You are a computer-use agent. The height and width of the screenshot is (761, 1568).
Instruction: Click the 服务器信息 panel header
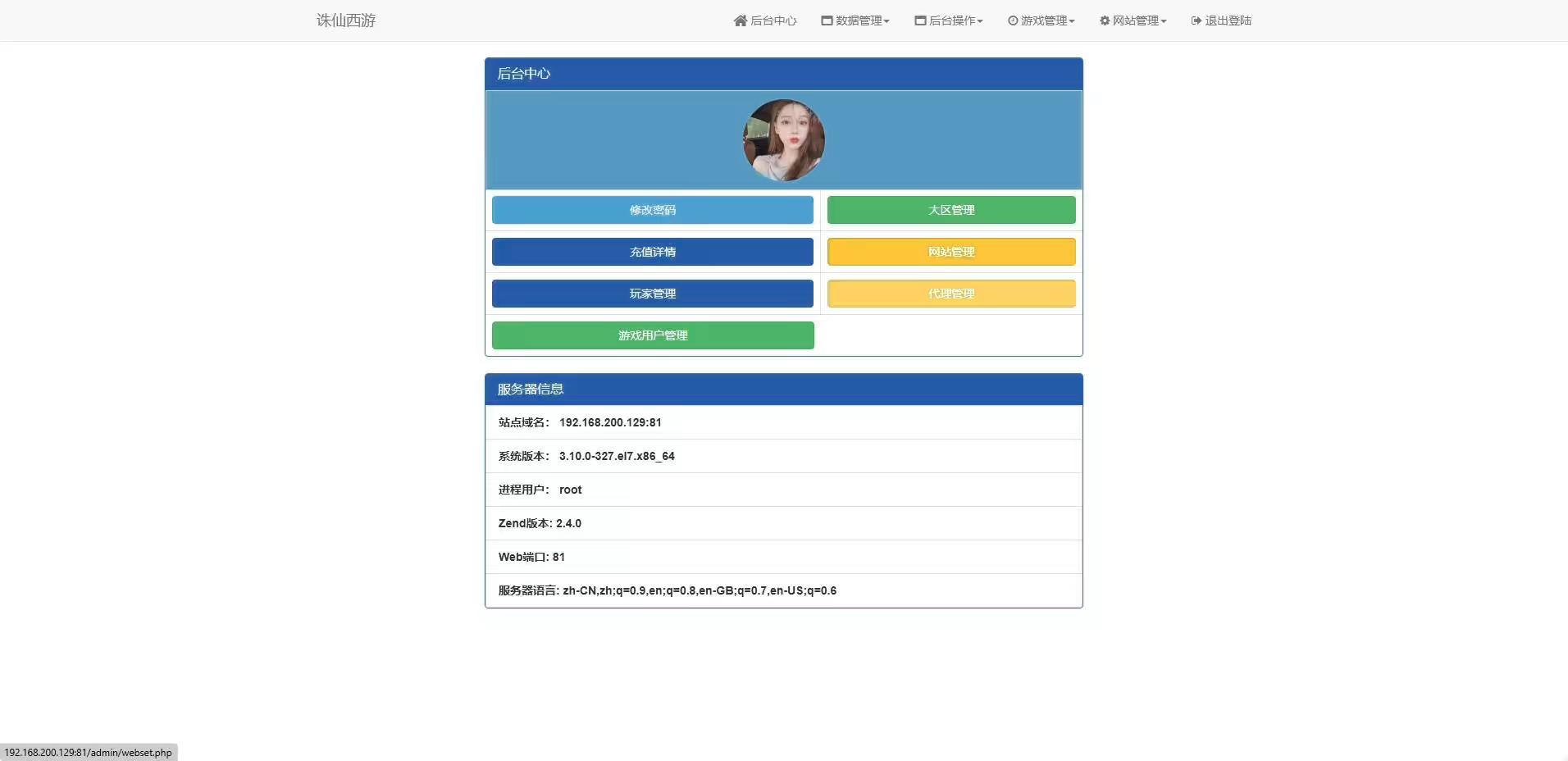click(784, 390)
